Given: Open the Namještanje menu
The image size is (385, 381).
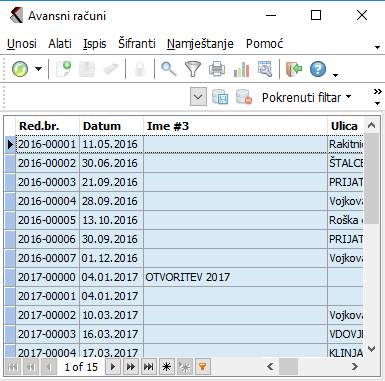Looking at the screenshot, I should pyautogui.click(x=200, y=44).
